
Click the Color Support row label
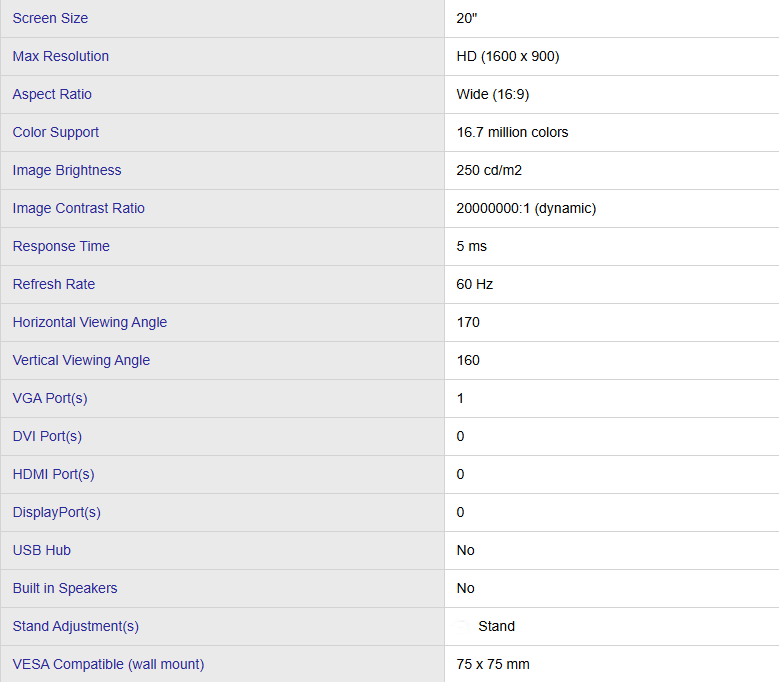(56, 132)
